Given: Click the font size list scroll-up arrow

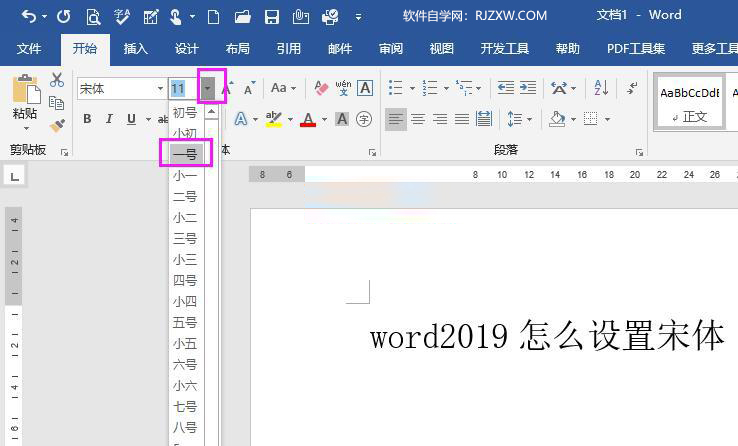Looking at the screenshot, I should [211, 112].
